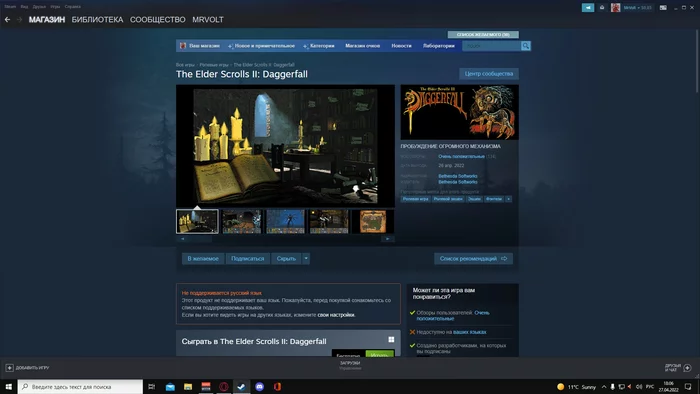The height and width of the screenshot is (394, 700).
Task: Click the Подписаться button
Action: click(248, 258)
